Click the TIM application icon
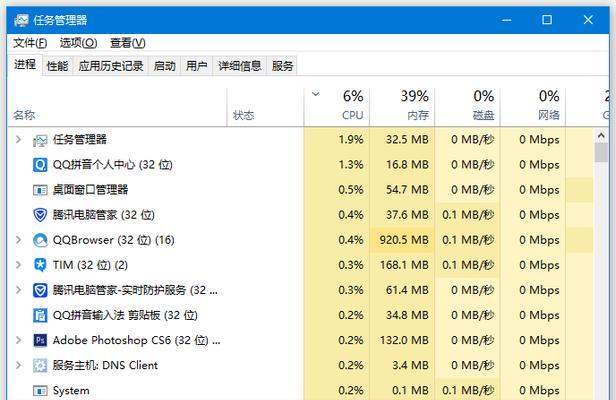Image resolution: width=616 pixels, height=400 pixels. [x=40, y=265]
